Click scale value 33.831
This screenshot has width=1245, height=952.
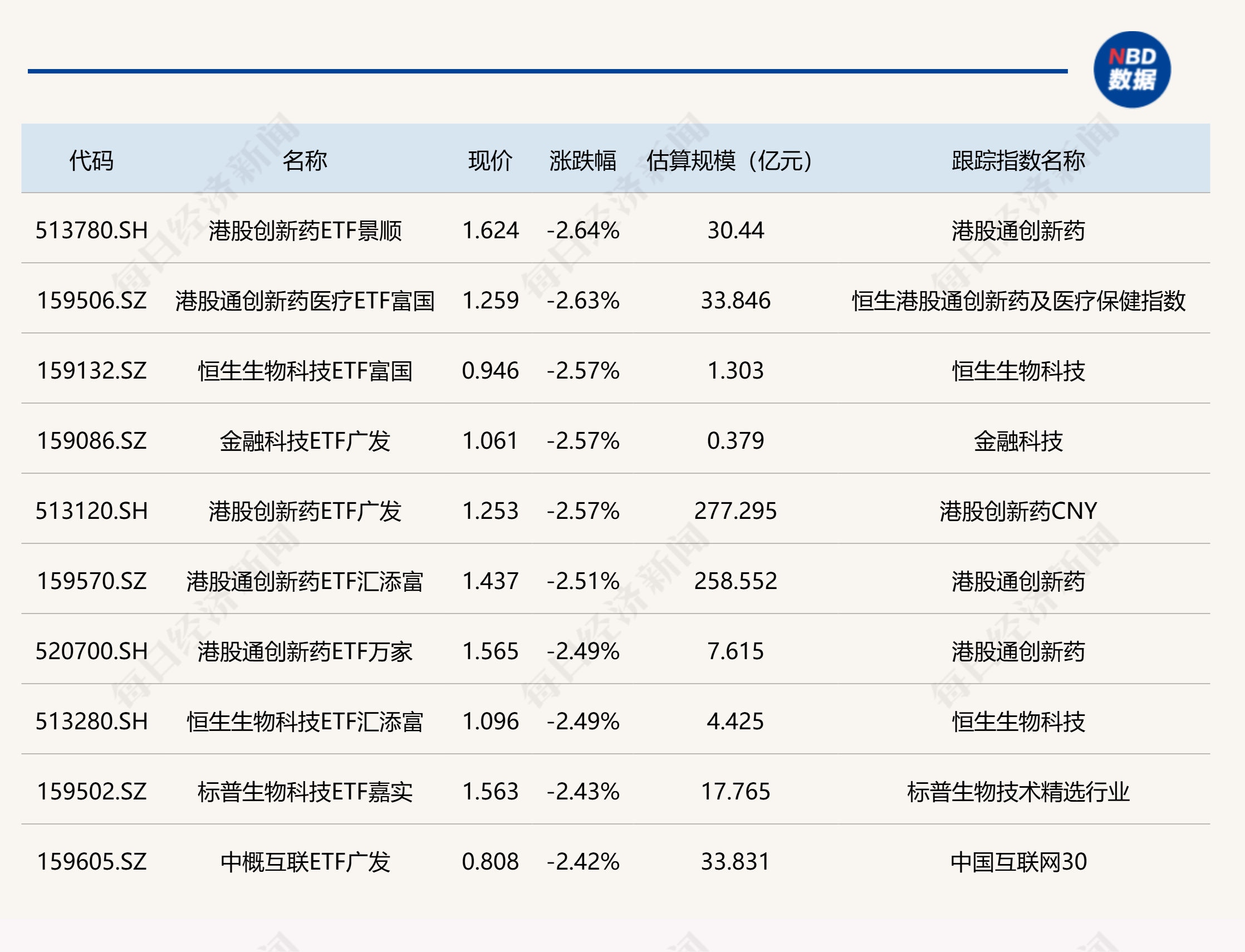(x=736, y=862)
